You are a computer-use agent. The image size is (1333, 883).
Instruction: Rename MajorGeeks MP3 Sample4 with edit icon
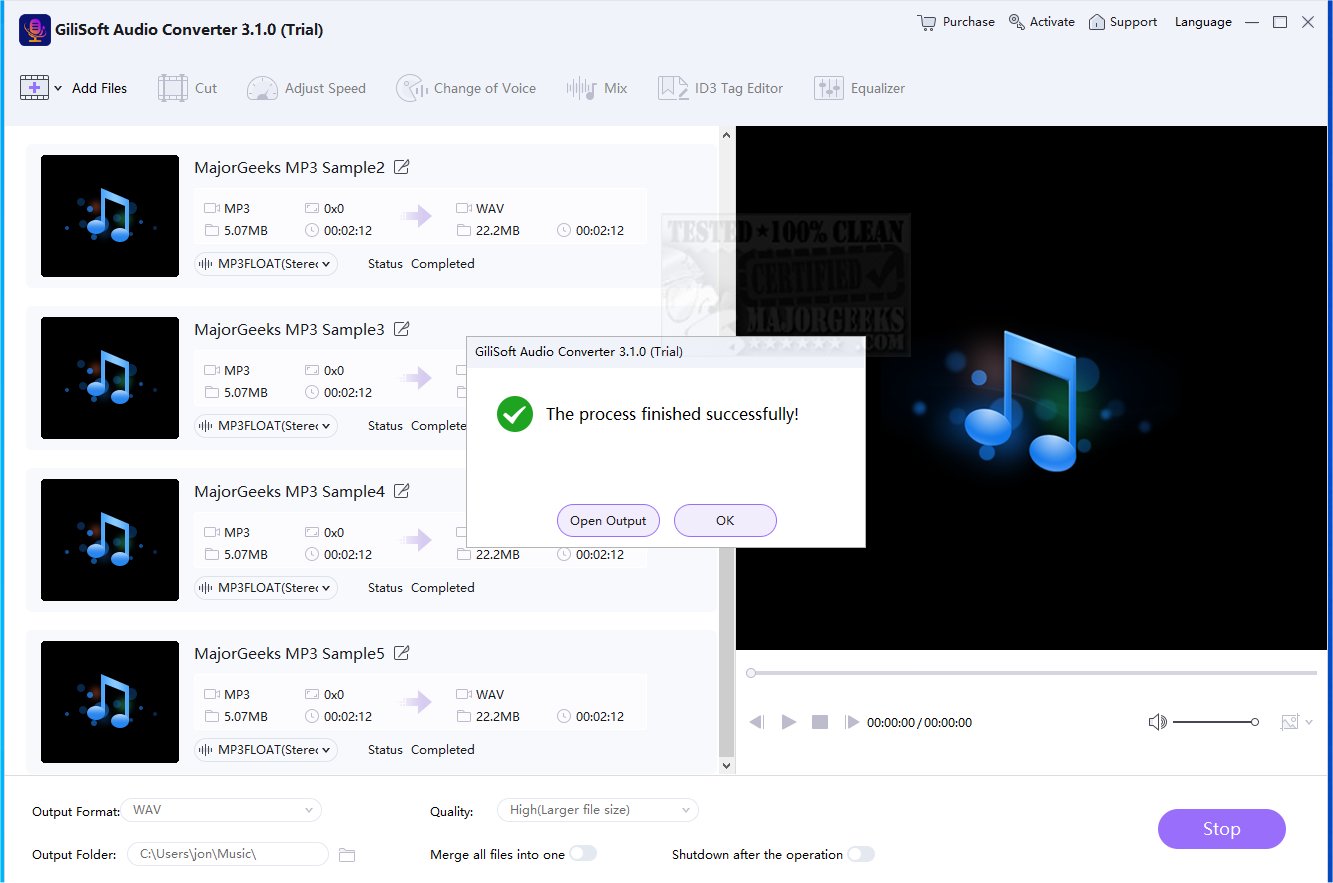click(402, 491)
